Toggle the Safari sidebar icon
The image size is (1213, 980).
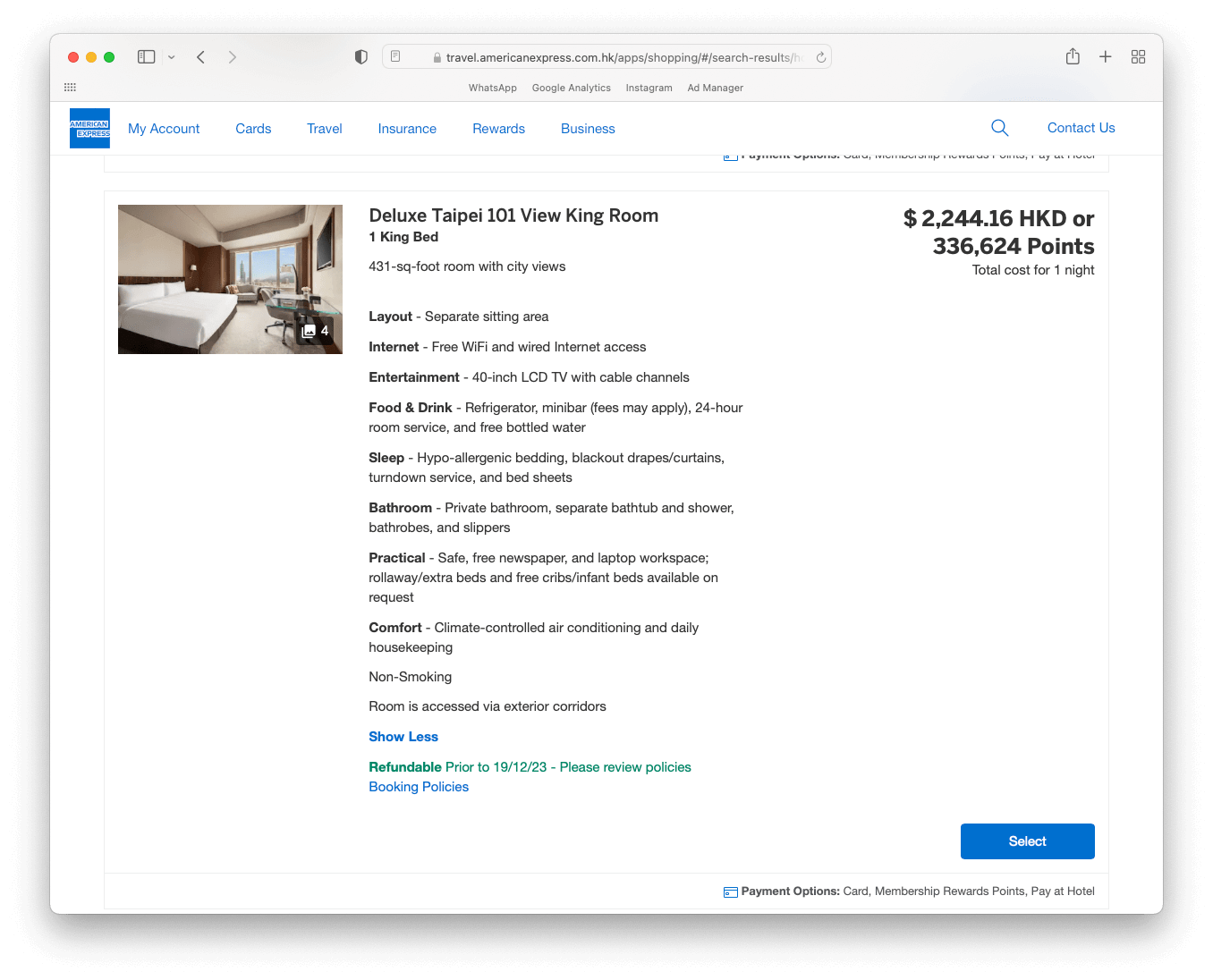pos(147,57)
